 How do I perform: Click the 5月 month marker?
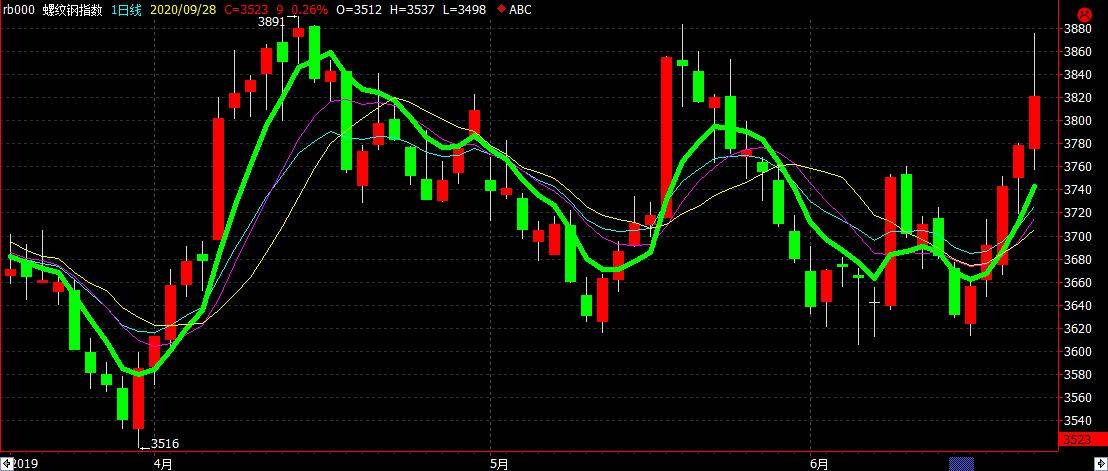point(500,464)
